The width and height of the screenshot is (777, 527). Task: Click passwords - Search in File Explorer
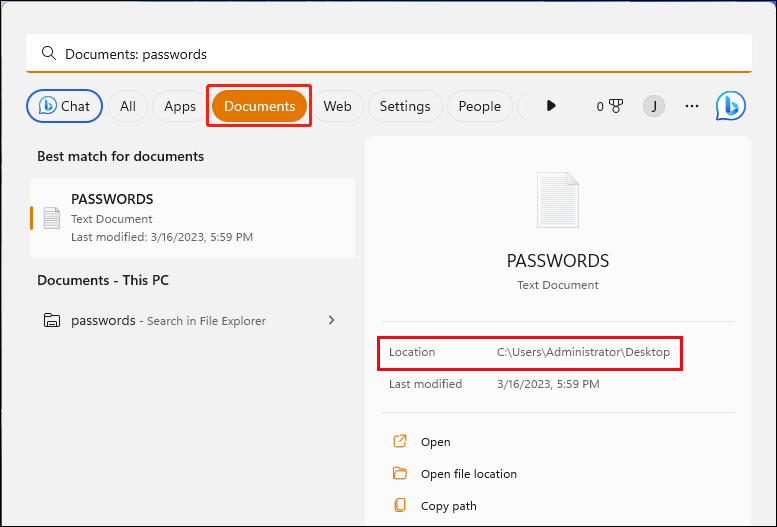(192, 320)
